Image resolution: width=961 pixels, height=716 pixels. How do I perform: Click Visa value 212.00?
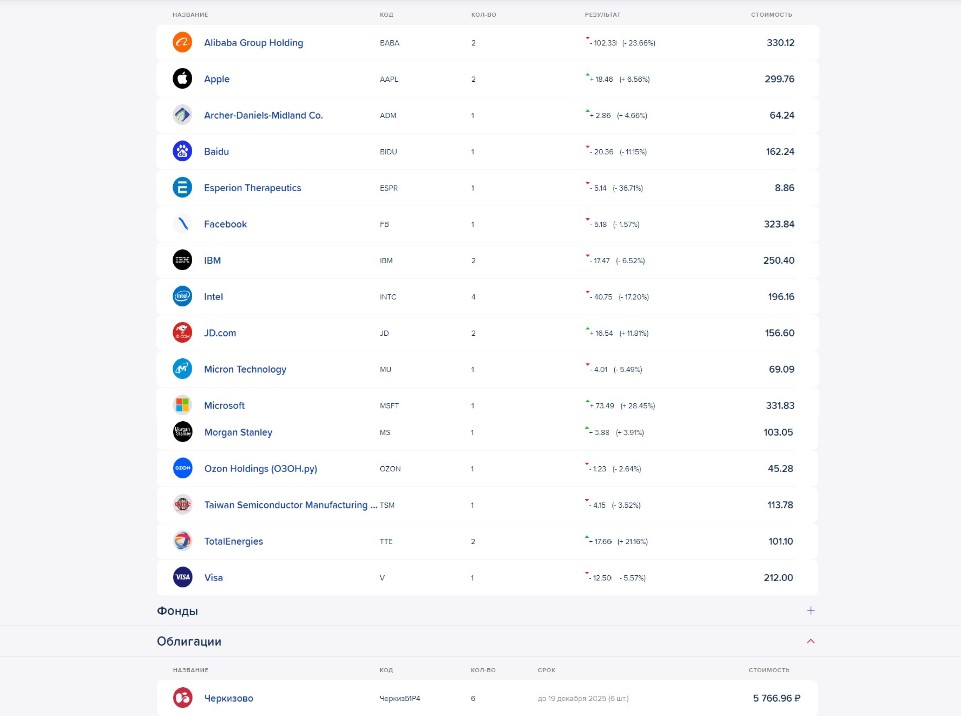pyautogui.click(x=778, y=577)
